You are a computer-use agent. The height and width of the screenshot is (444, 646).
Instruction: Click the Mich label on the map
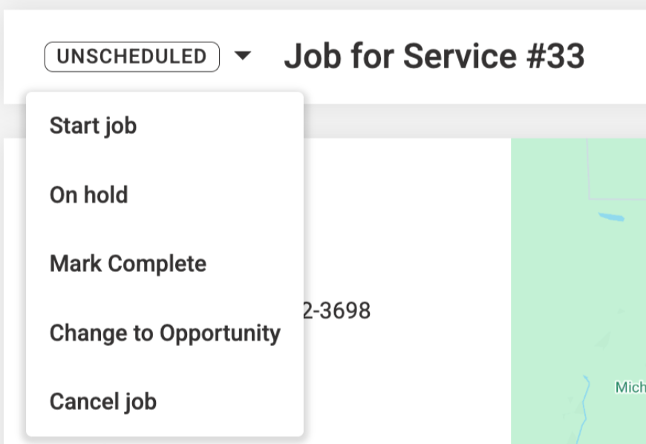point(630,387)
